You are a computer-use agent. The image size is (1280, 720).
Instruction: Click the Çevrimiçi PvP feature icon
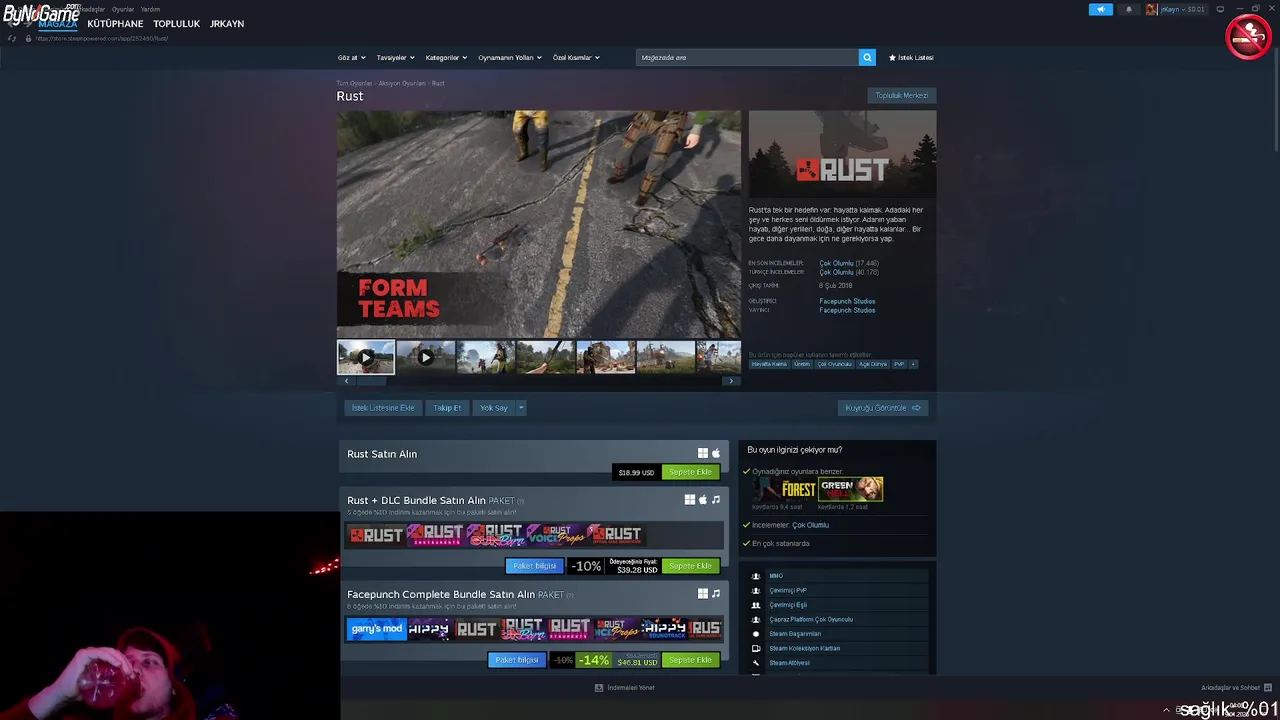click(756, 590)
